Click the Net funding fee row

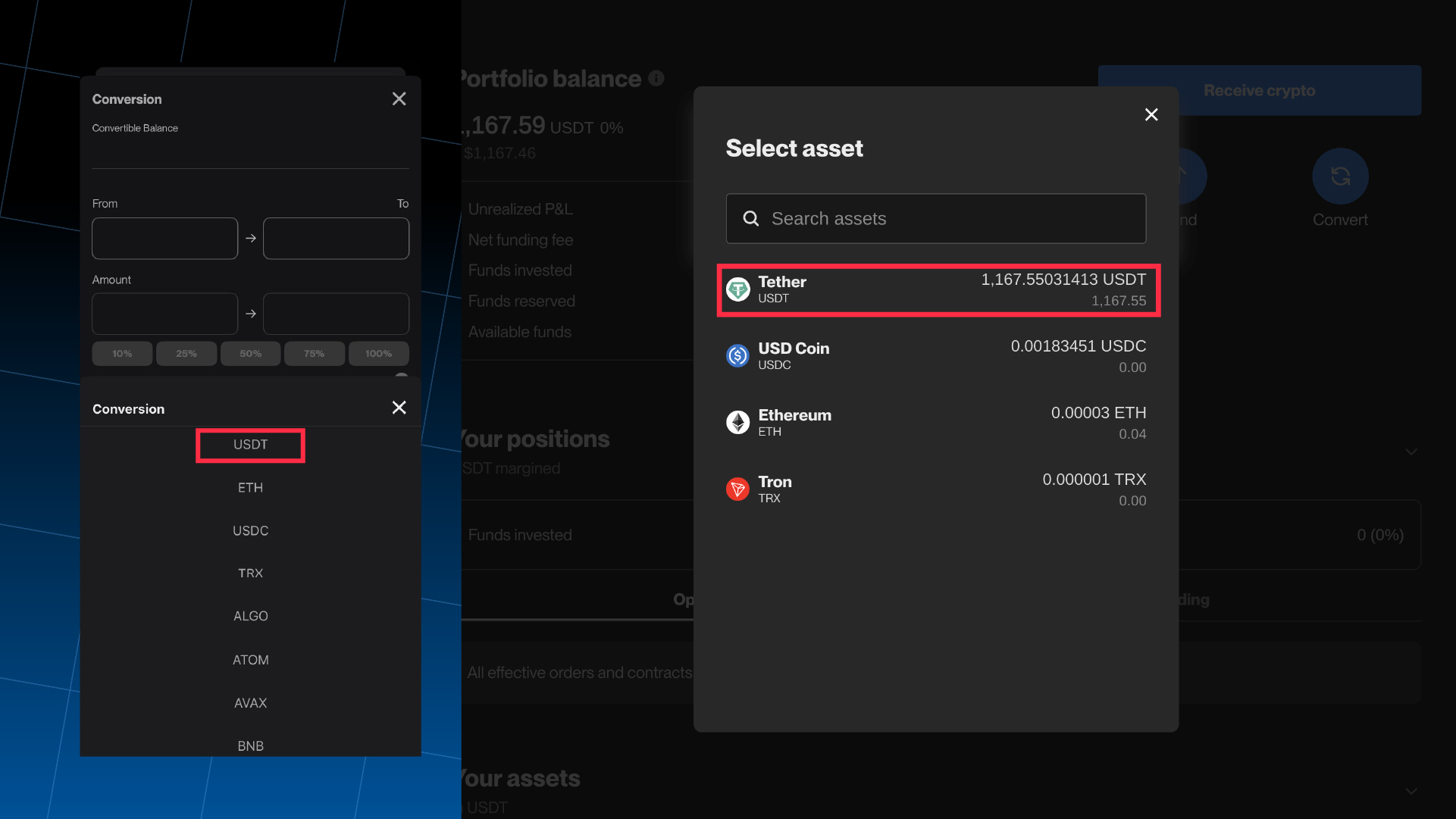click(x=520, y=240)
